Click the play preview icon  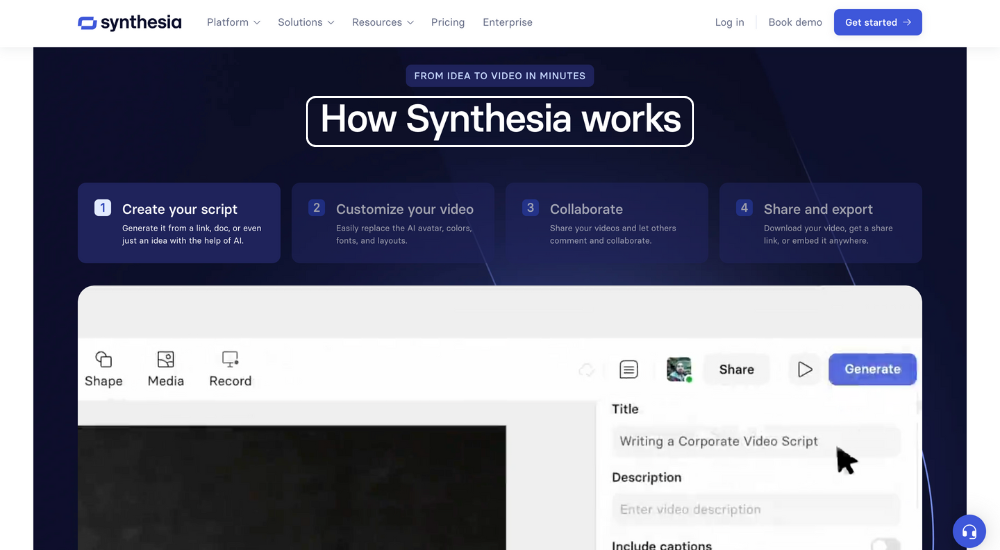coord(805,369)
